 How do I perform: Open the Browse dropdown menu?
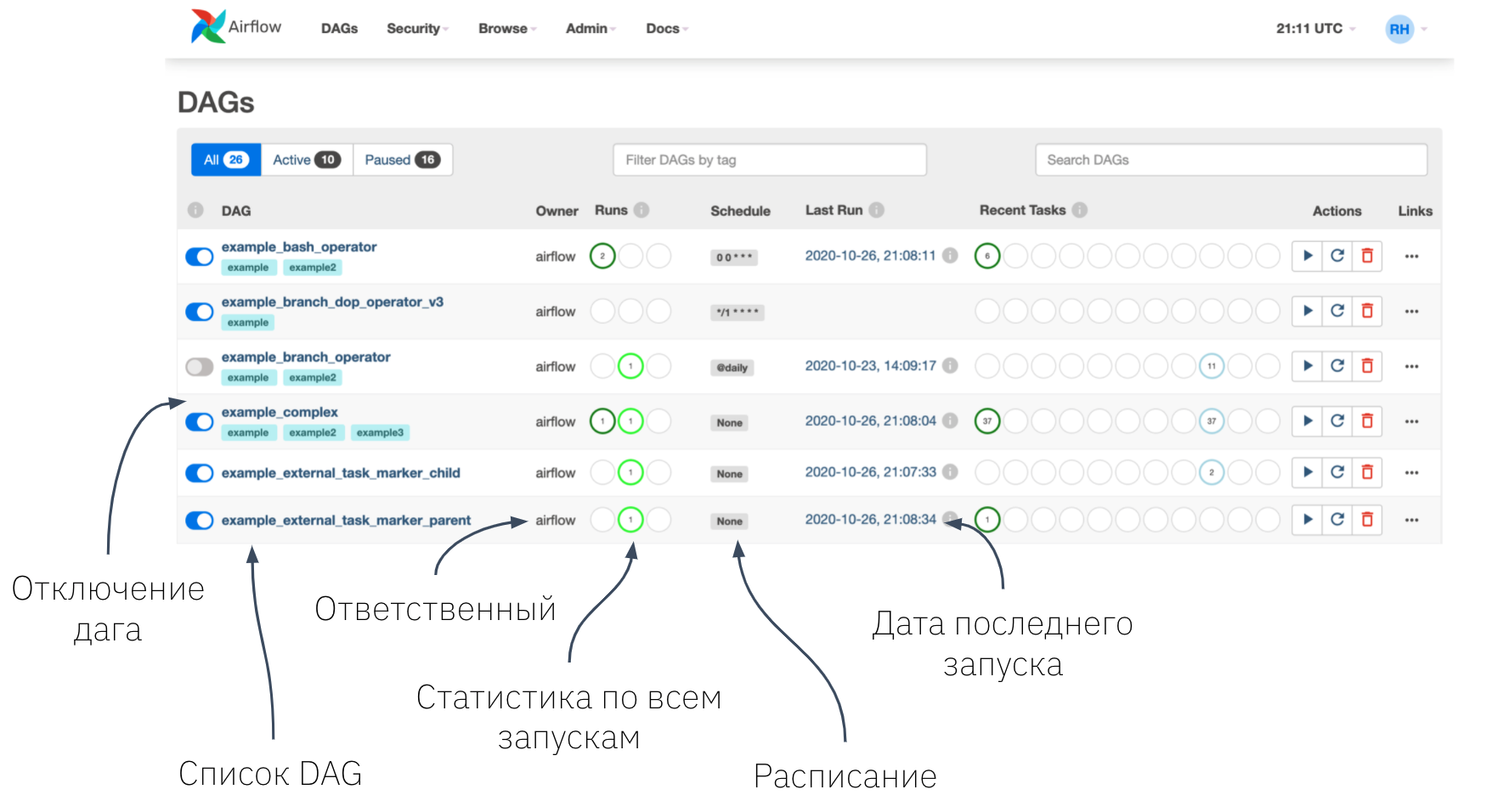(507, 29)
